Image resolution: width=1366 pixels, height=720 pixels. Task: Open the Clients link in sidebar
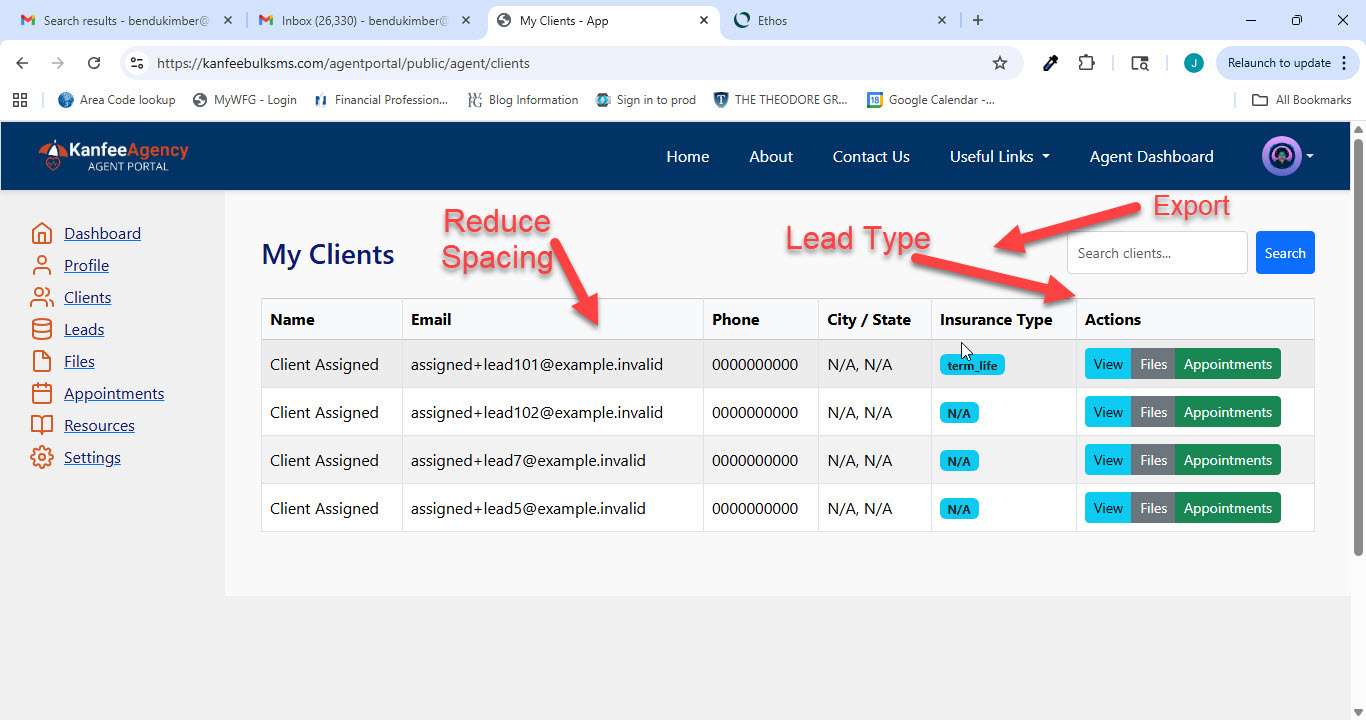(x=87, y=297)
